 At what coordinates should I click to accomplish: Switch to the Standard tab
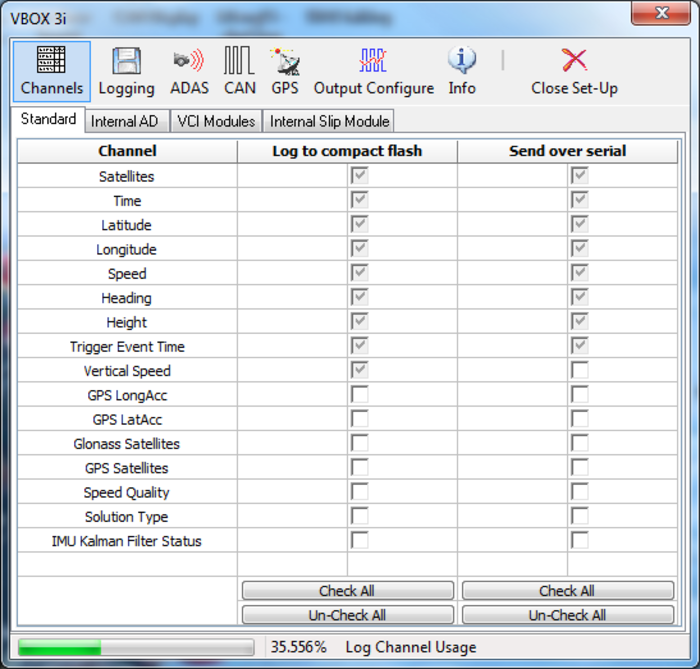[x=48, y=120]
